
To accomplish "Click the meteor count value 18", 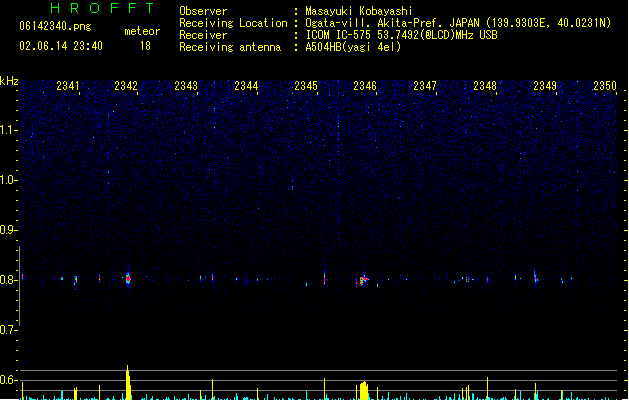I will [x=145, y=46].
